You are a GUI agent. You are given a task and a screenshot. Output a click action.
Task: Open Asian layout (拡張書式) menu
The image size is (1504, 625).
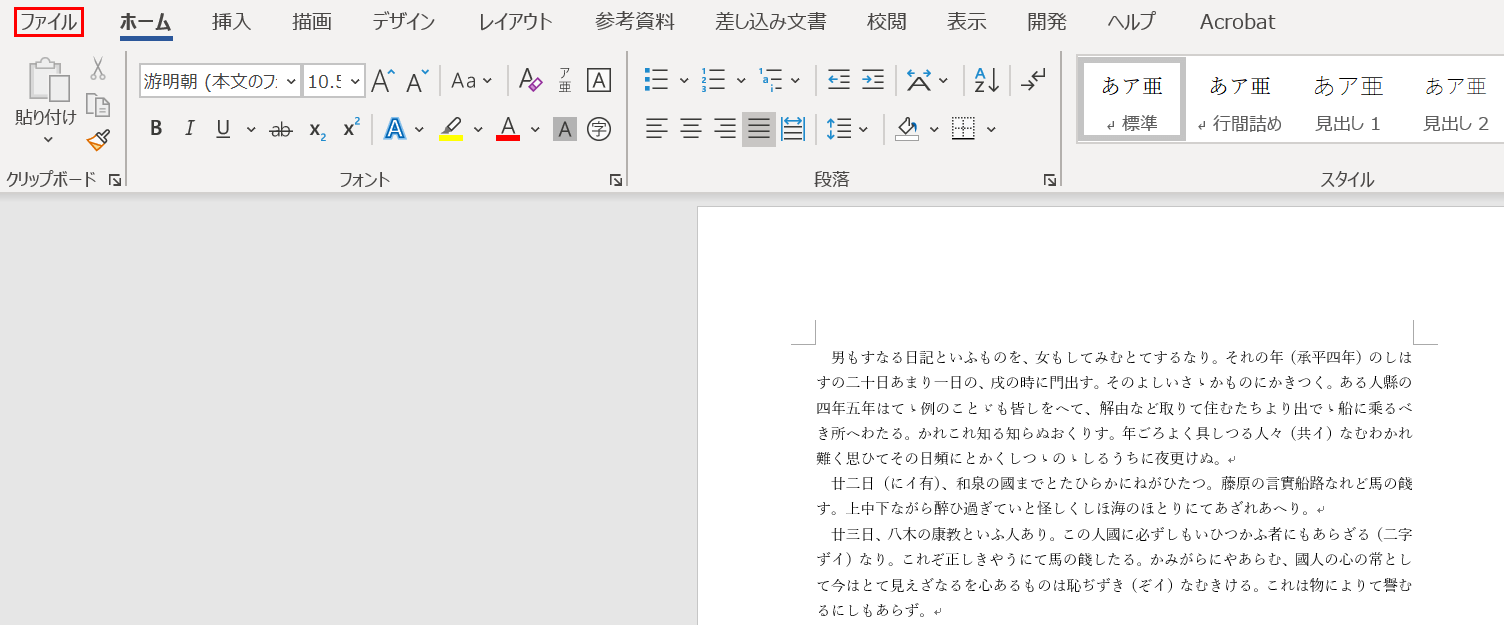[927, 80]
